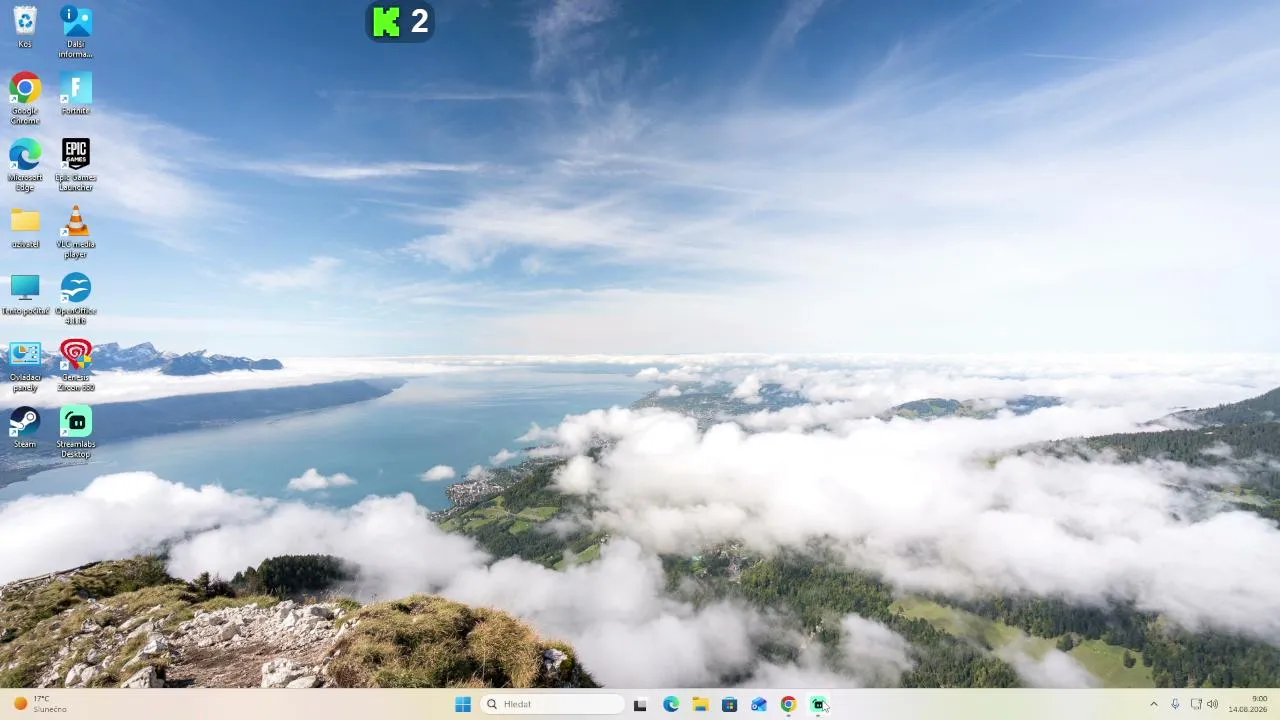The width and height of the screenshot is (1280, 720).
Task: Expand hidden system tray icons chevron
Action: pyautogui.click(x=1153, y=704)
